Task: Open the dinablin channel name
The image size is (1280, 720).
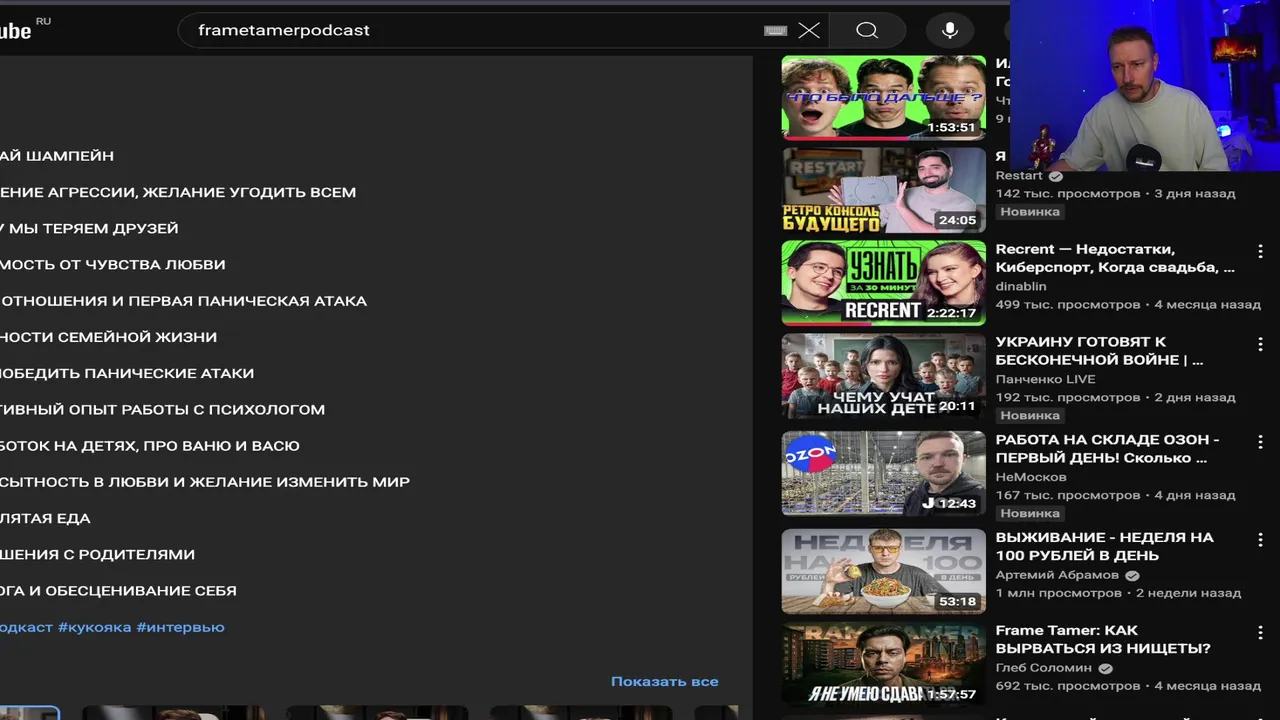Action: 1021,286
